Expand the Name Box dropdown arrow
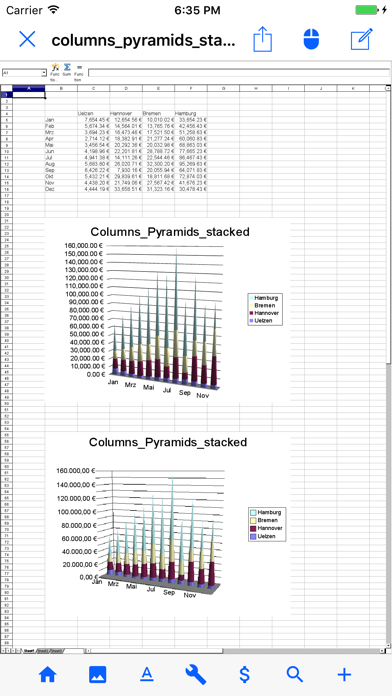Screen dimensions: 392x696 [x=44, y=73]
